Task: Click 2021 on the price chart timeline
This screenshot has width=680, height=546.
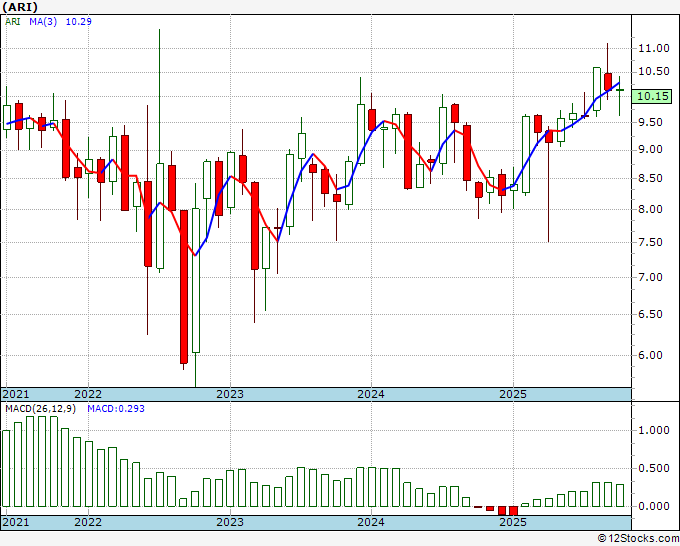Action: point(16,394)
